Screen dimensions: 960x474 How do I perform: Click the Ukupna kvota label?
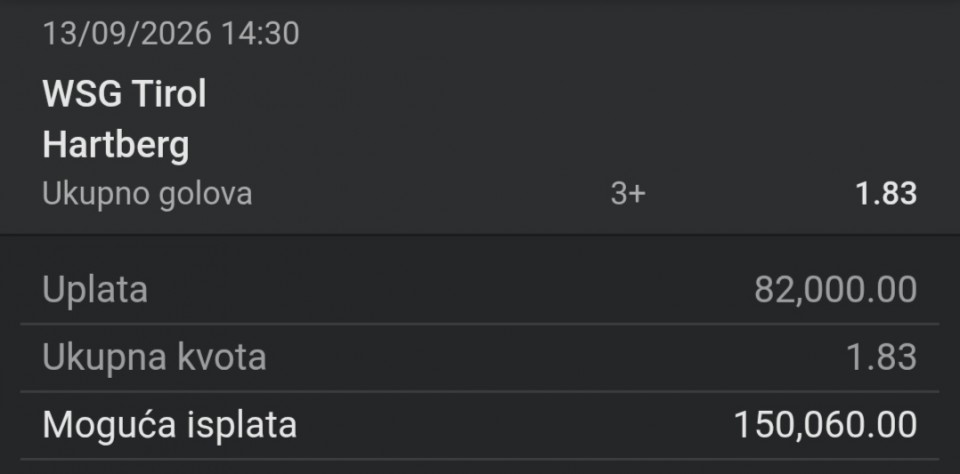point(154,357)
